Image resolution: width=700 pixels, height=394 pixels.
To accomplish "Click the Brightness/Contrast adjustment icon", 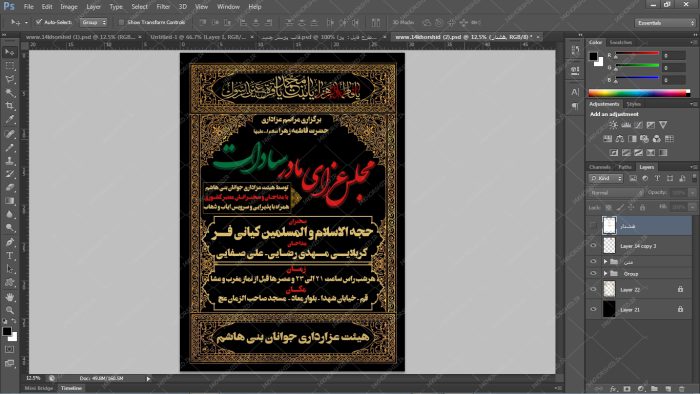I will pyautogui.click(x=613, y=125).
